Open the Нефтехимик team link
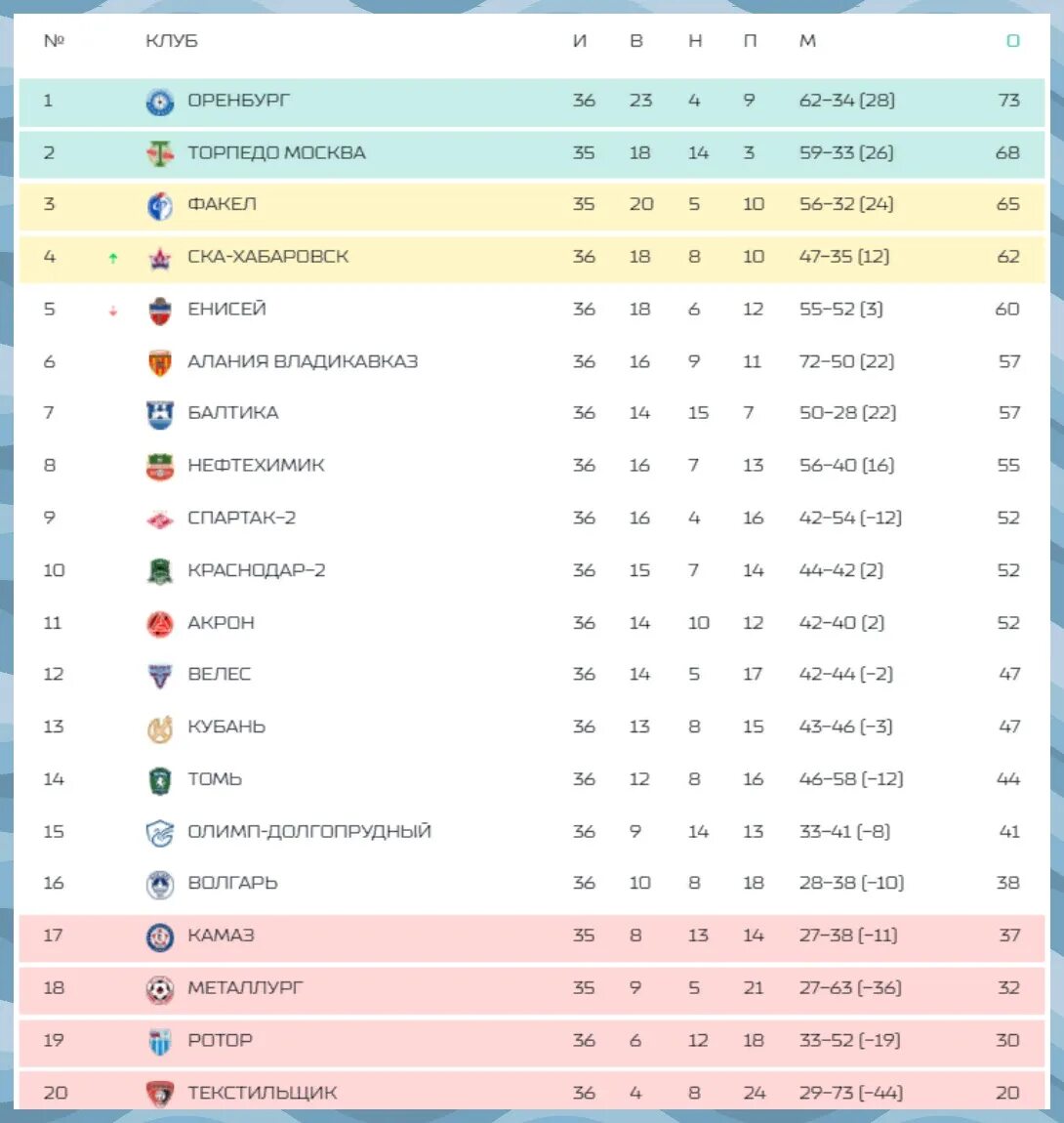Screen dimensions: 1064x1123 click(x=256, y=466)
